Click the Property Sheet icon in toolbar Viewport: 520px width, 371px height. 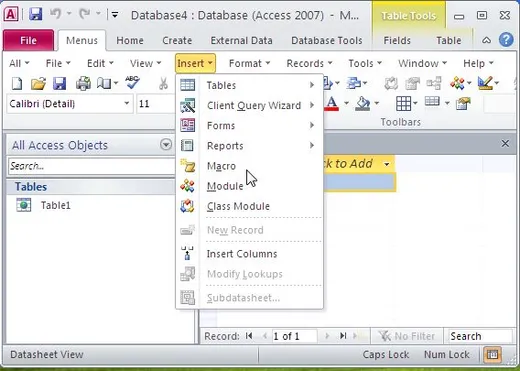(463, 104)
